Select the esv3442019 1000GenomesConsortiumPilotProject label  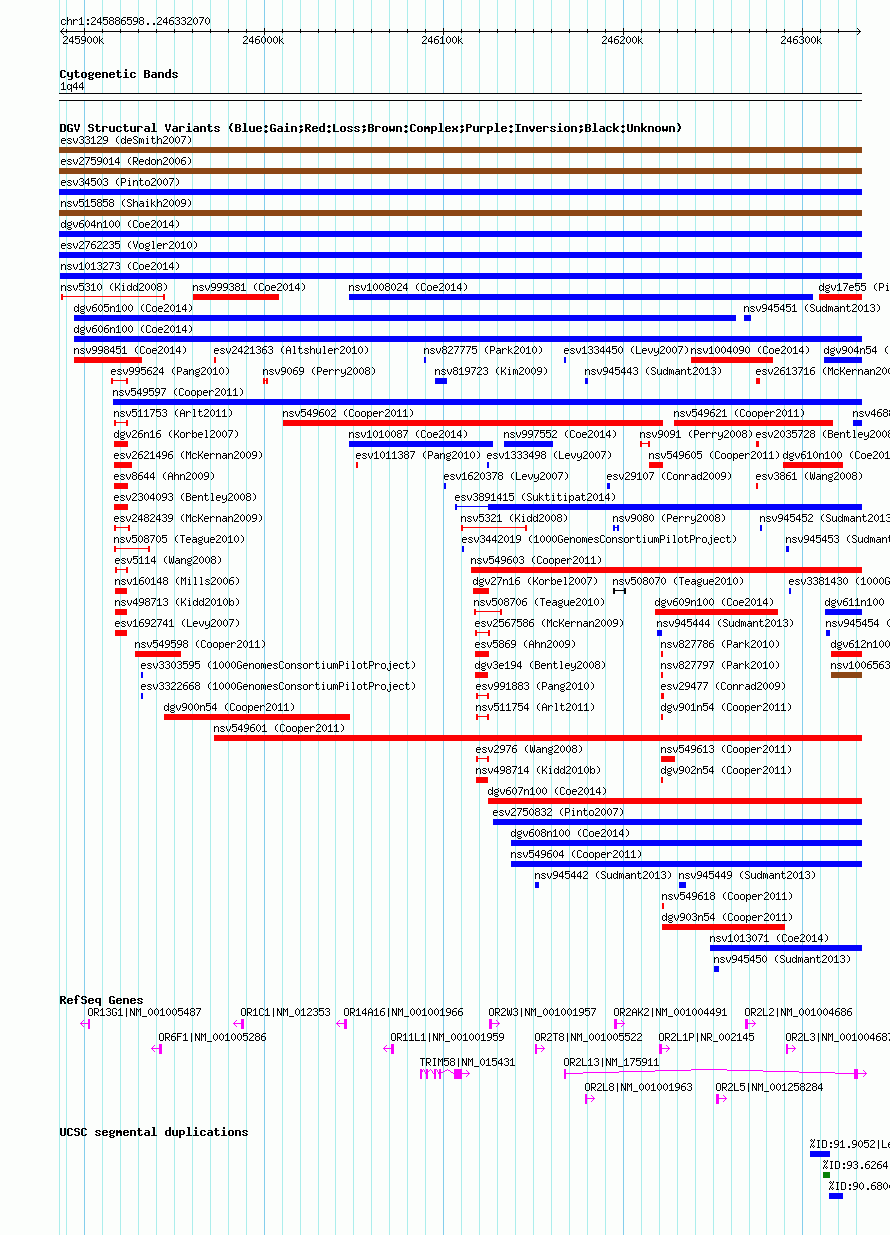(599, 539)
